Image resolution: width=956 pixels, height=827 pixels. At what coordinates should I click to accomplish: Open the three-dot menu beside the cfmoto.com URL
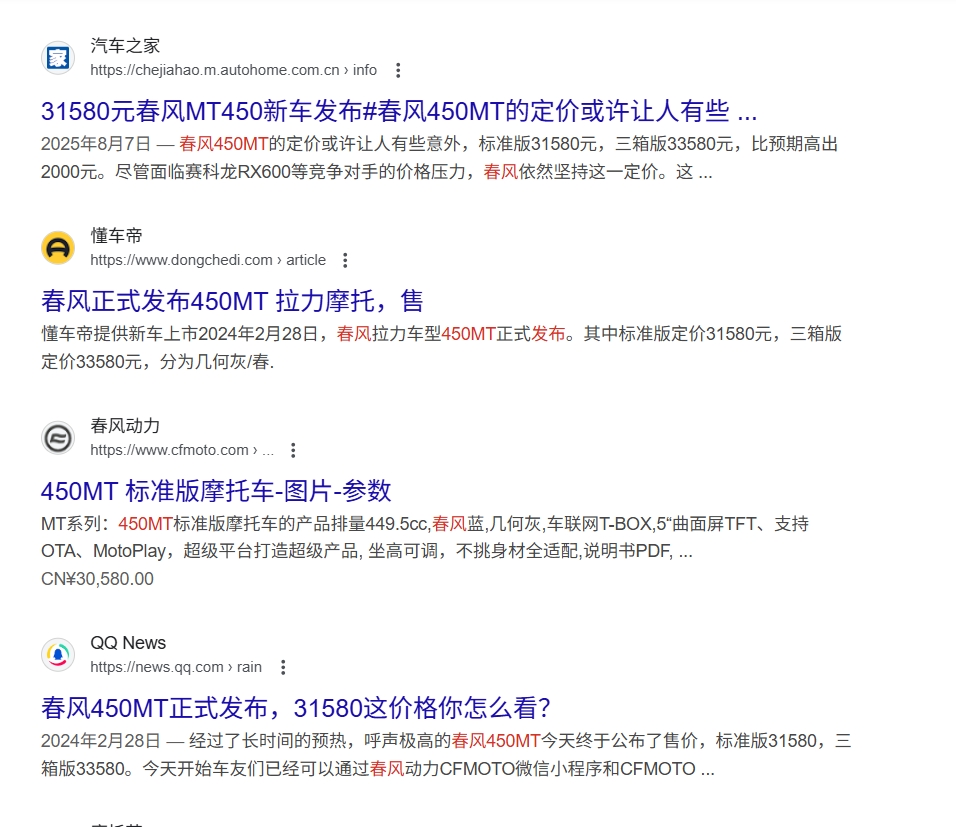293,450
